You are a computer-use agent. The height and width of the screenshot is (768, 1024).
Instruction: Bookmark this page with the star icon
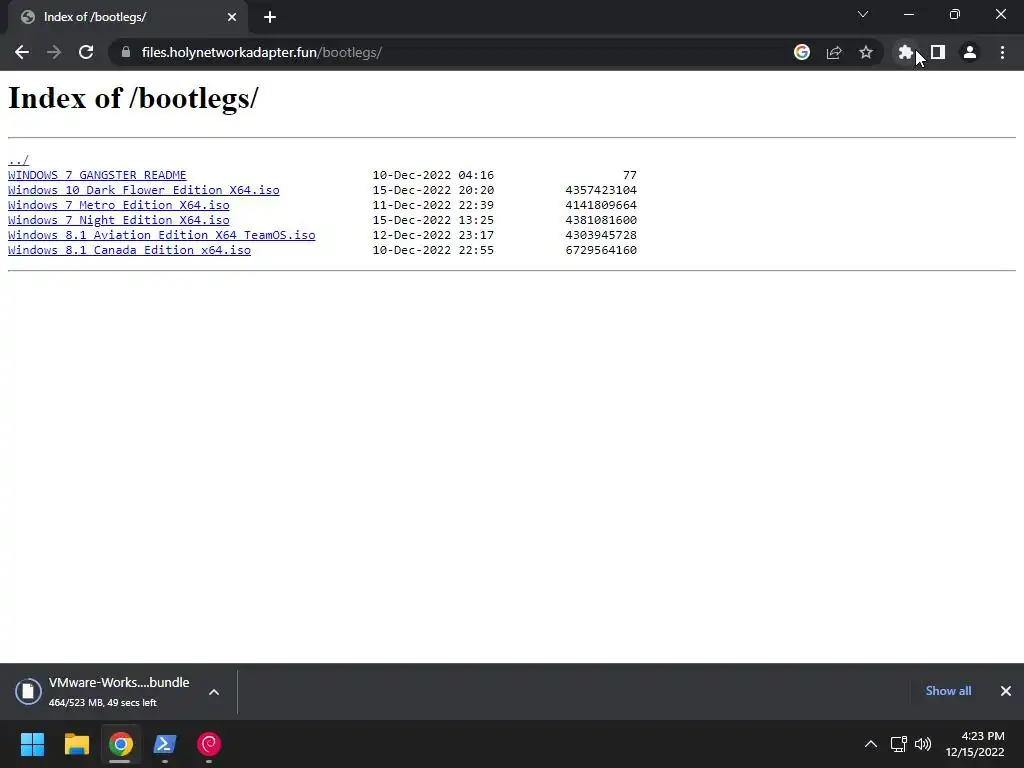point(866,52)
